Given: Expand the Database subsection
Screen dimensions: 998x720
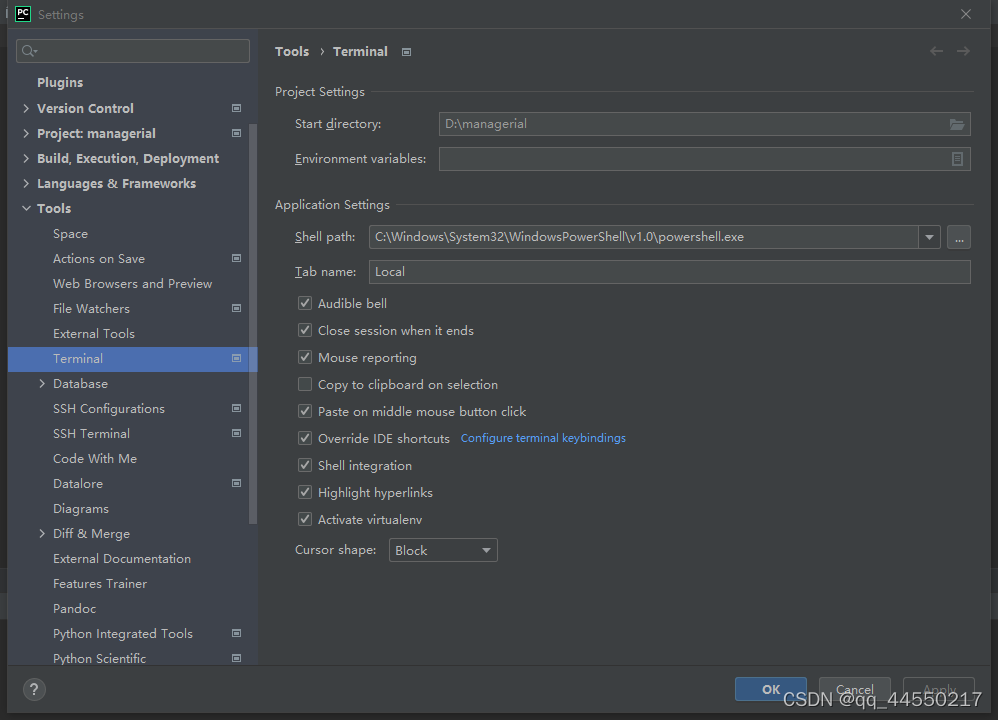Looking at the screenshot, I should [42, 383].
